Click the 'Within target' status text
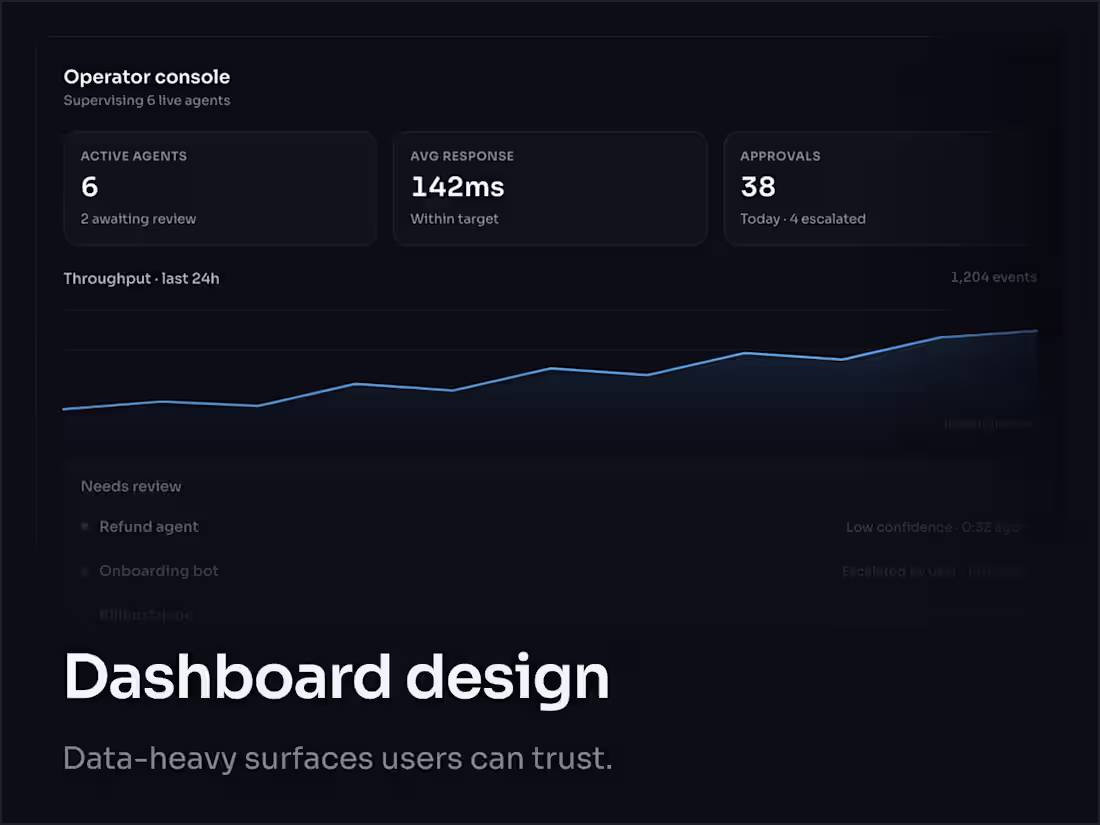Viewport: 1100px width, 825px height. click(x=454, y=219)
